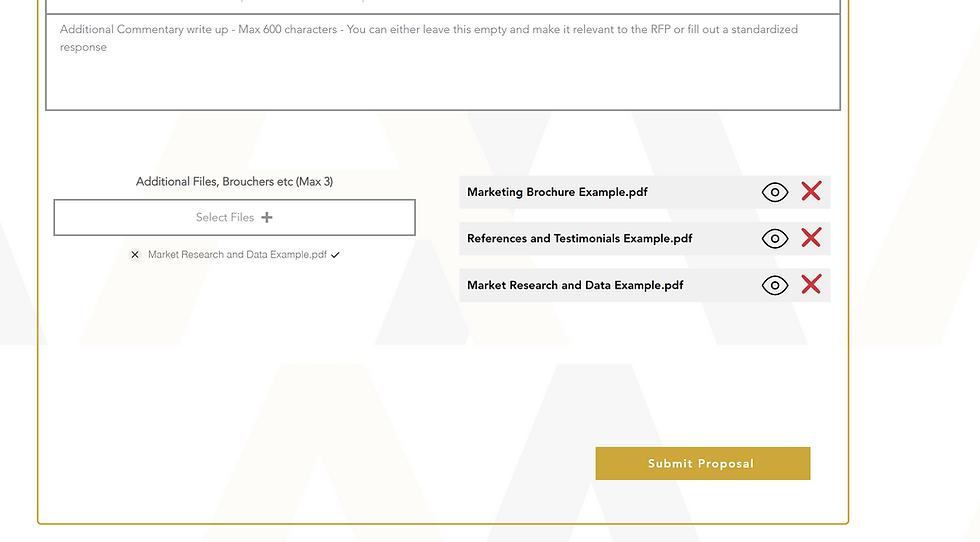Viewport: 980px width, 542px height.
Task: View Market Research and Data Example.pdf eye icon
Action: 774,285
